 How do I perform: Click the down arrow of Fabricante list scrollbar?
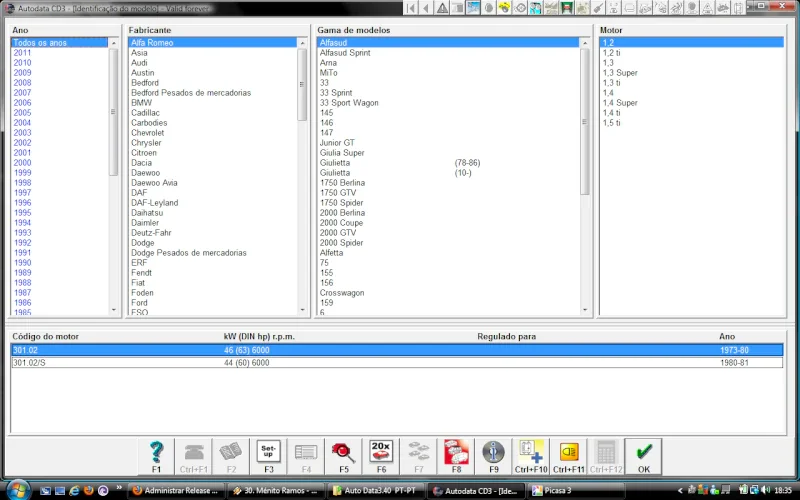coord(302,310)
